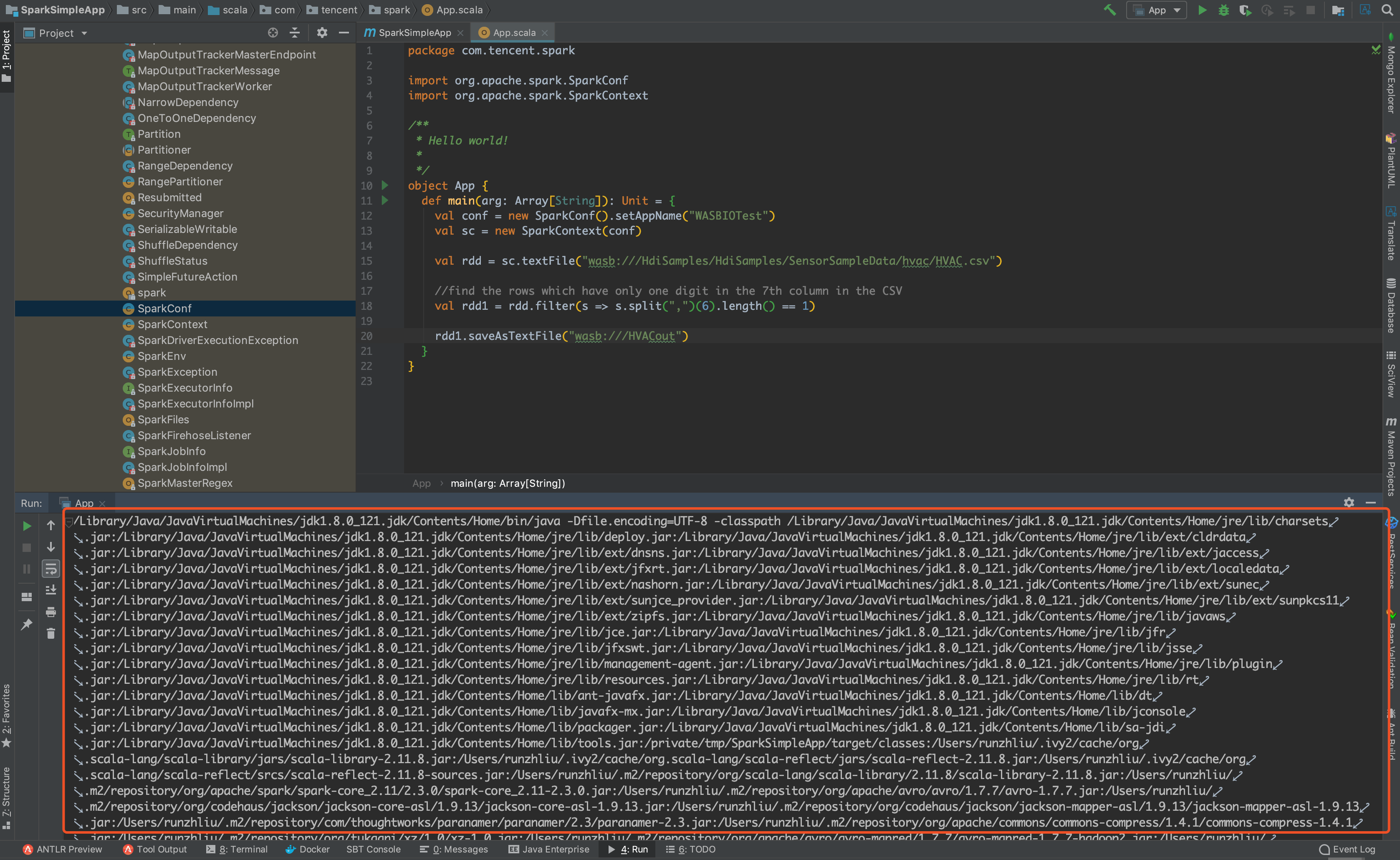1400x860 pixels.
Task: Switch to the SparkSimpleApp editor tab
Action: coord(414,33)
